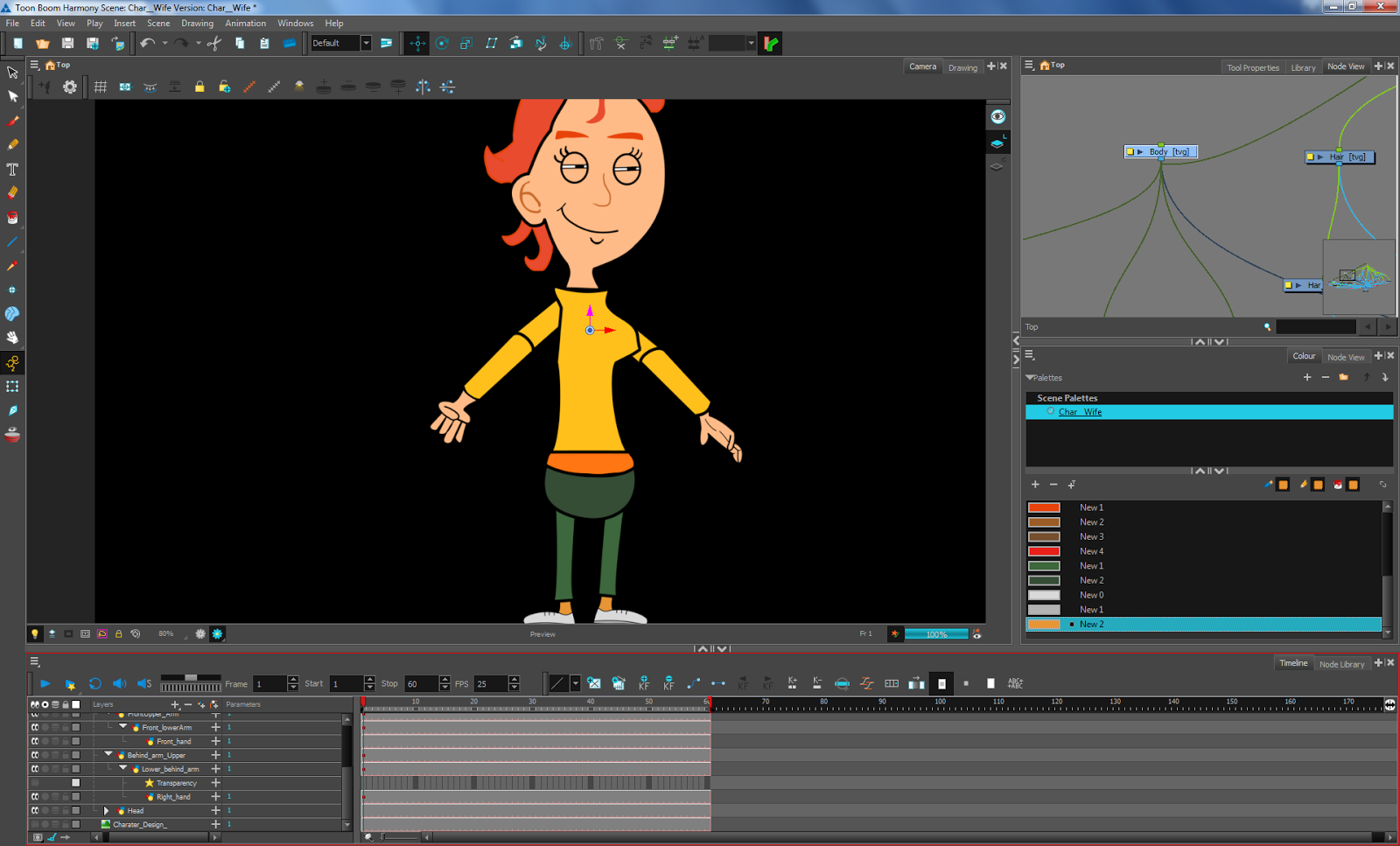Pick the Paint bucket tool
The height and width of the screenshot is (846, 1400).
(x=12, y=218)
